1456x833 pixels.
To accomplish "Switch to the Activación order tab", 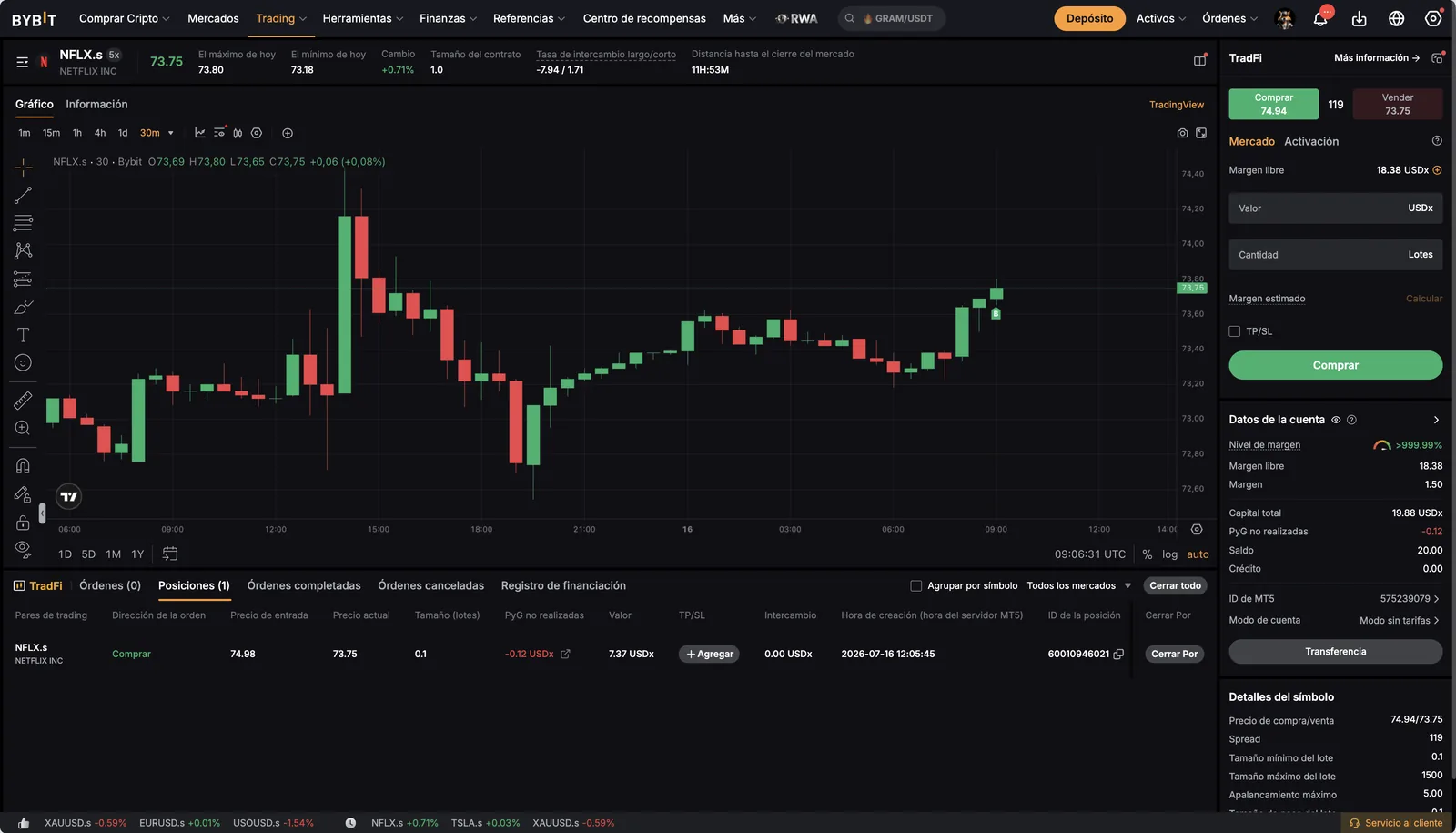I will point(1311,141).
